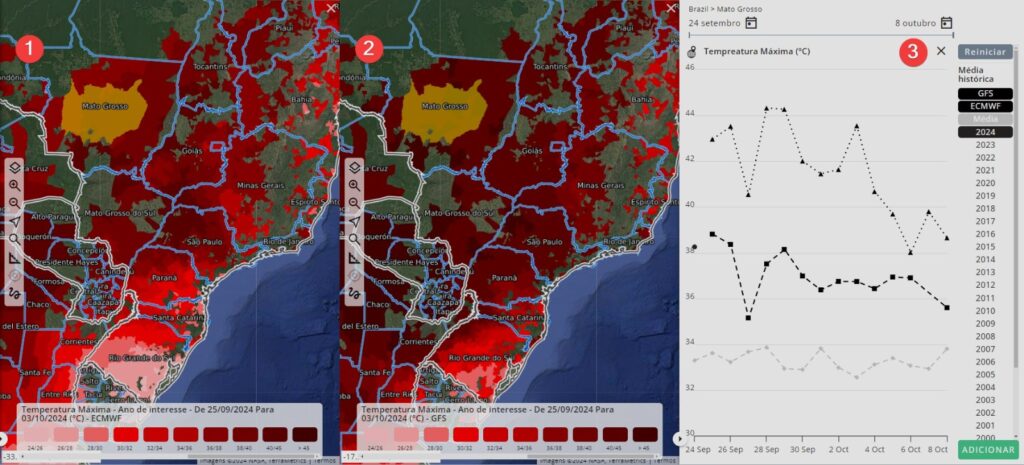Close the ECMWF map panel
The image size is (1024, 465).
[x=331, y=8]
